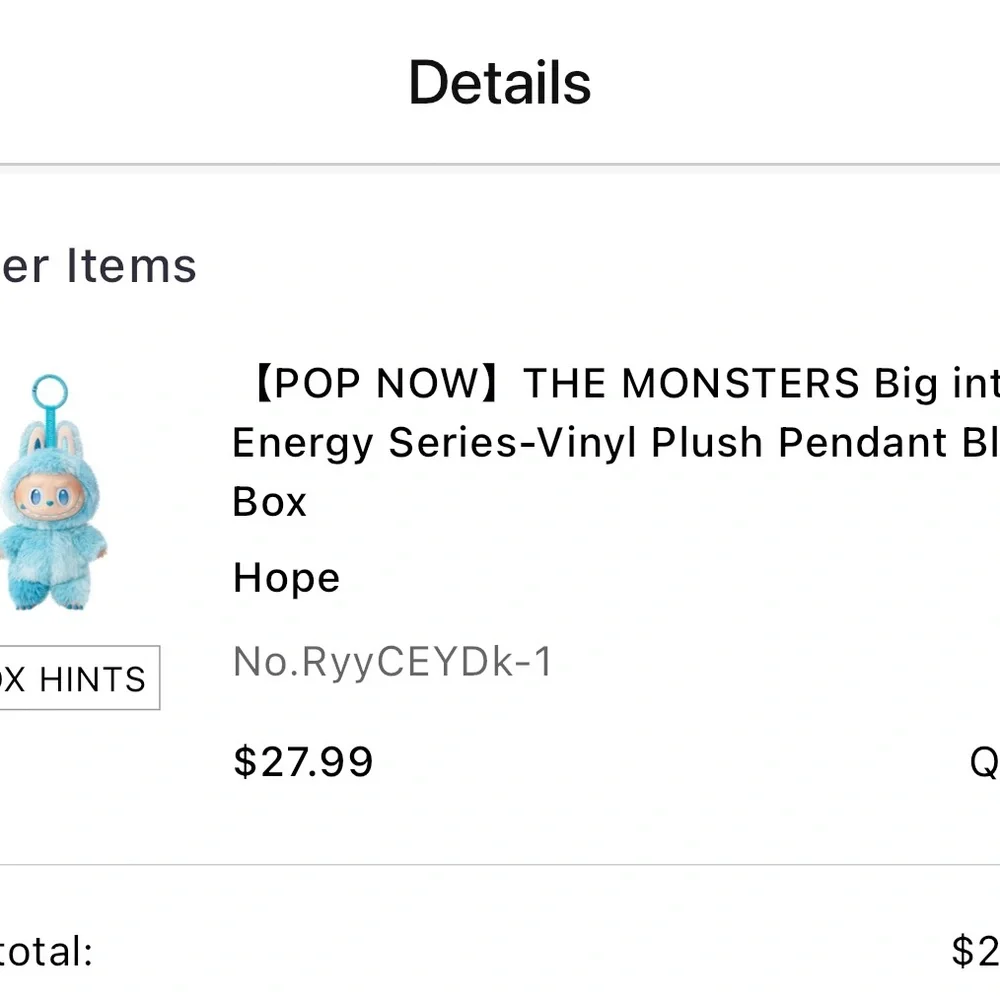The height and width of the screenshot is (1000, 1000).
Task: Click the order number No.RyyCEYDk-1
Action: point(392,662)
